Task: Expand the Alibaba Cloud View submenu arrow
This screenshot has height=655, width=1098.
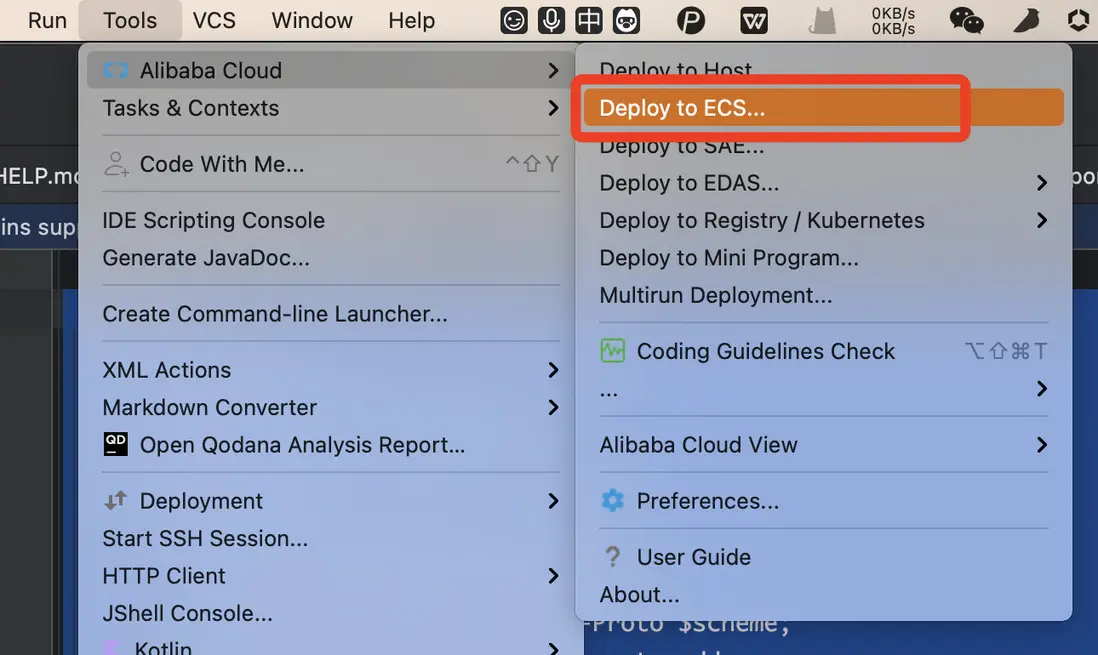Action: point(1042,445)
